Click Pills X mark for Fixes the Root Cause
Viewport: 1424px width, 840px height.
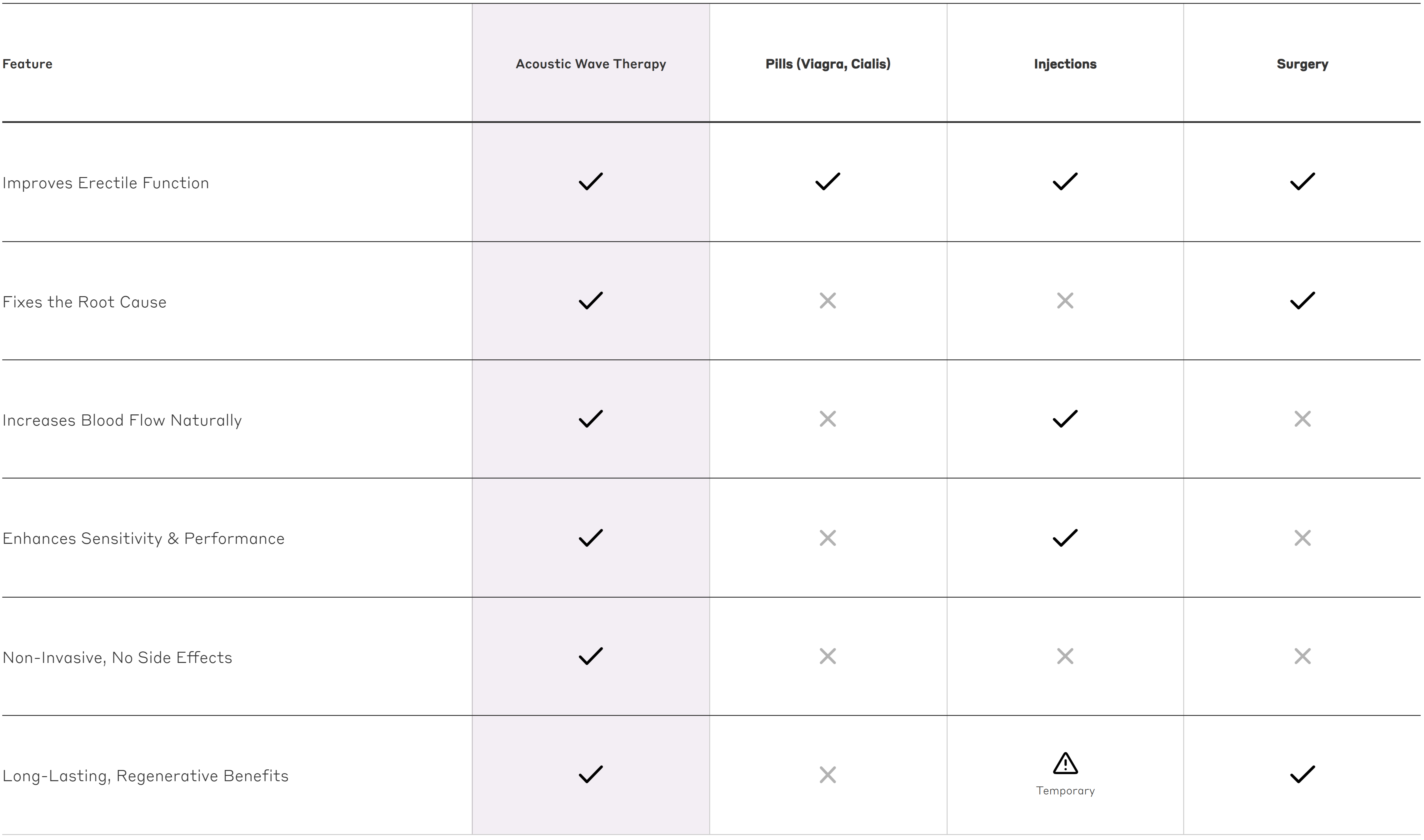[x=827, y=301]
